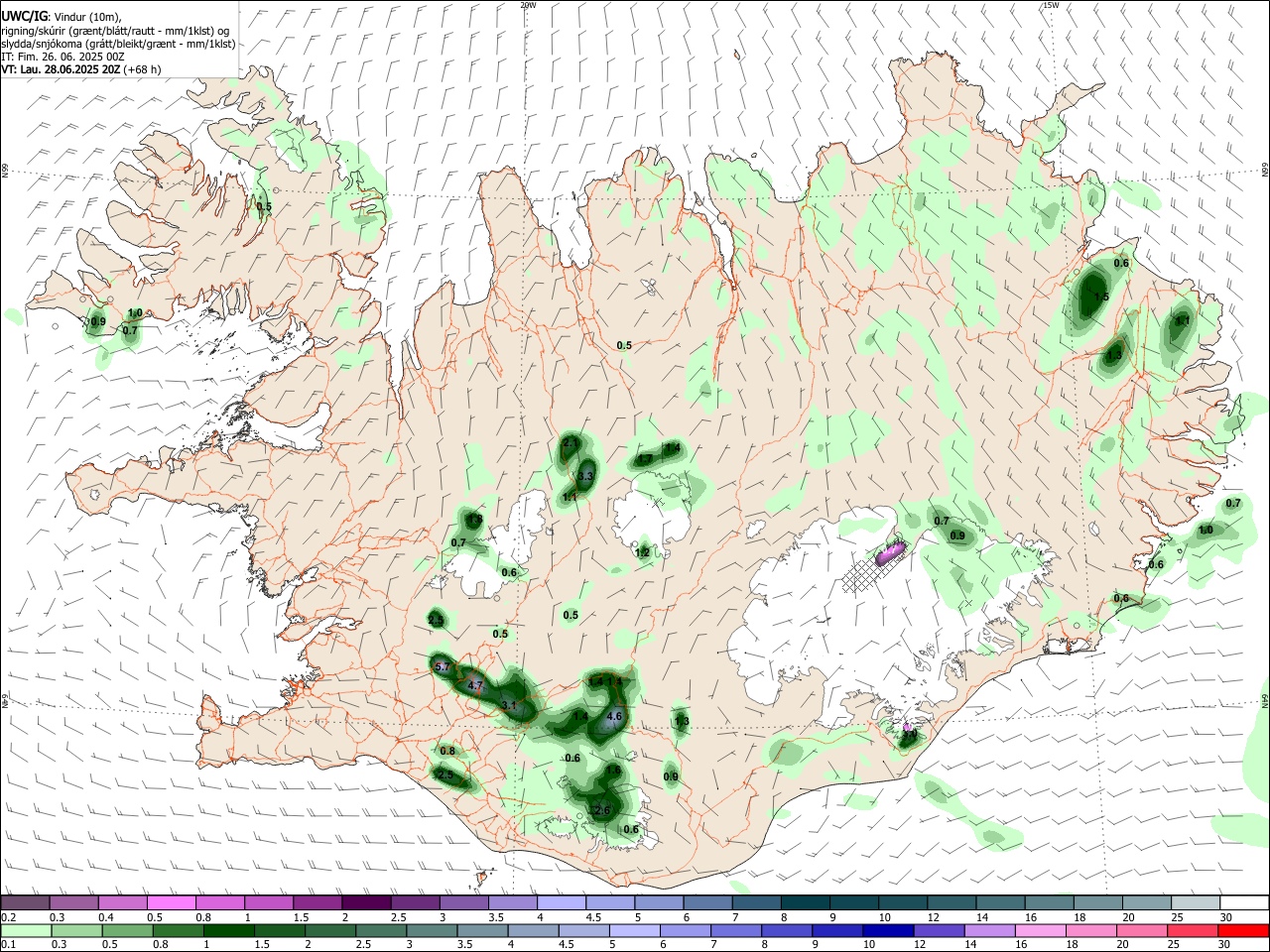Click the dusky plum 0.2 snow scale swatch
Image resolution: width=1270 pixels, height=952 pixels.
pyautogui.click(x=25, y=903)
